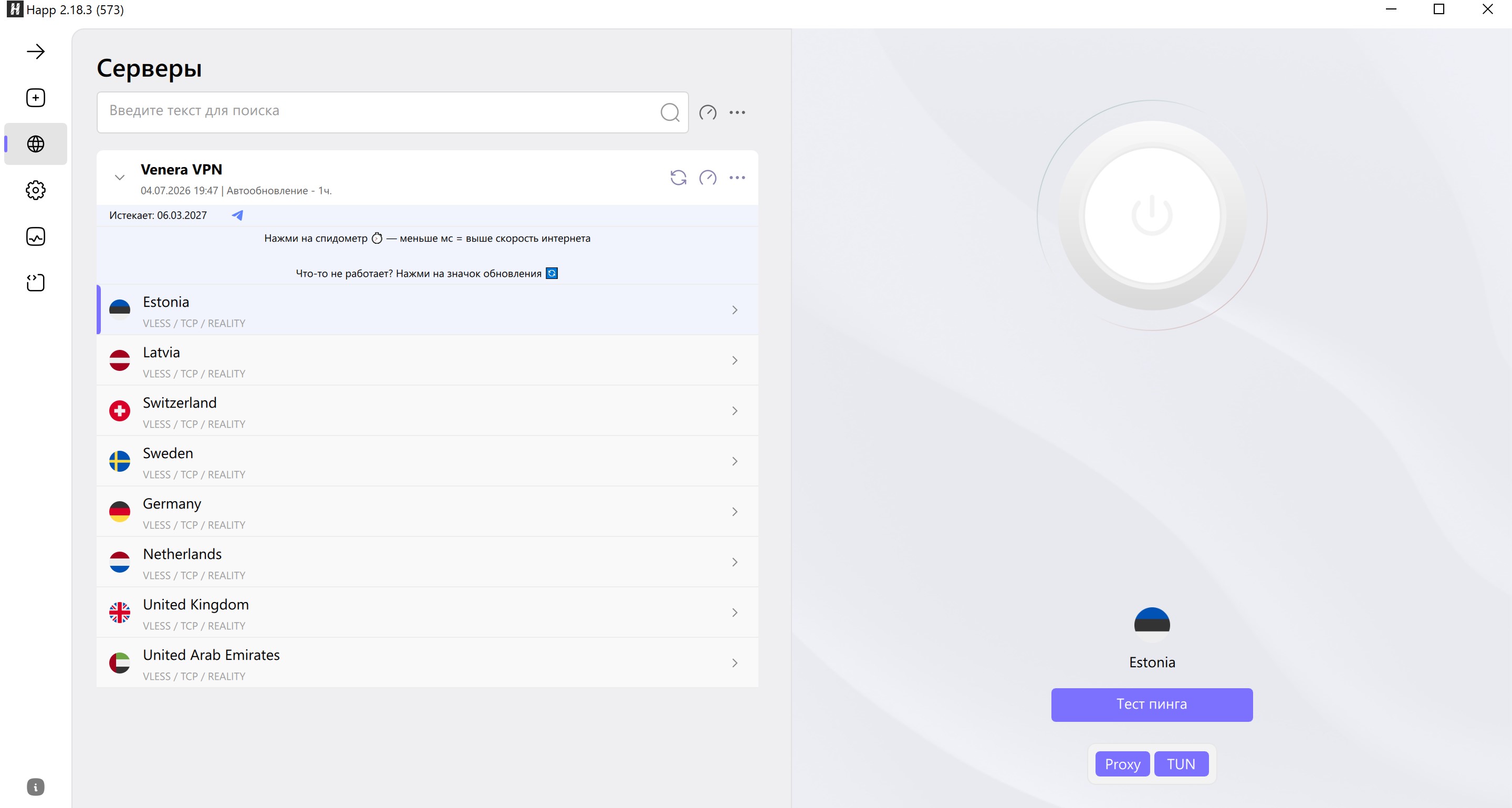Open the info icon at the sidebar bottom

pos(36,787)
